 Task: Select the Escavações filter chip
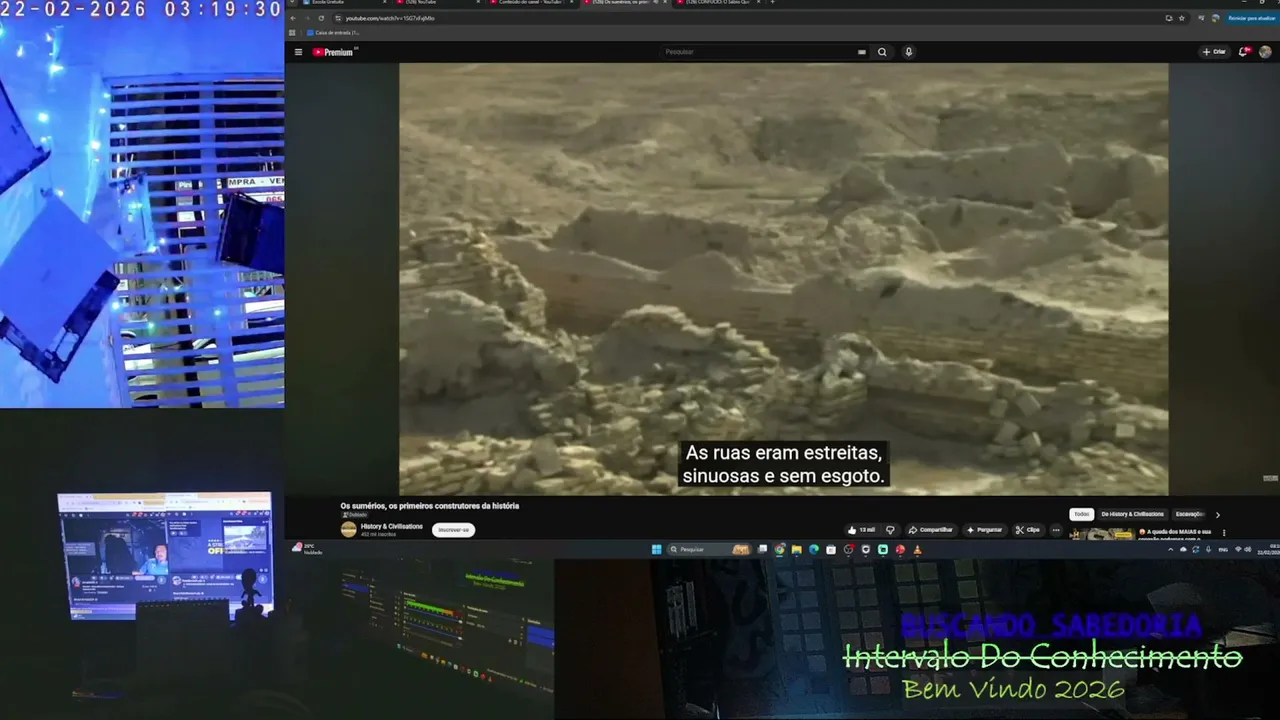(1190, 514)
